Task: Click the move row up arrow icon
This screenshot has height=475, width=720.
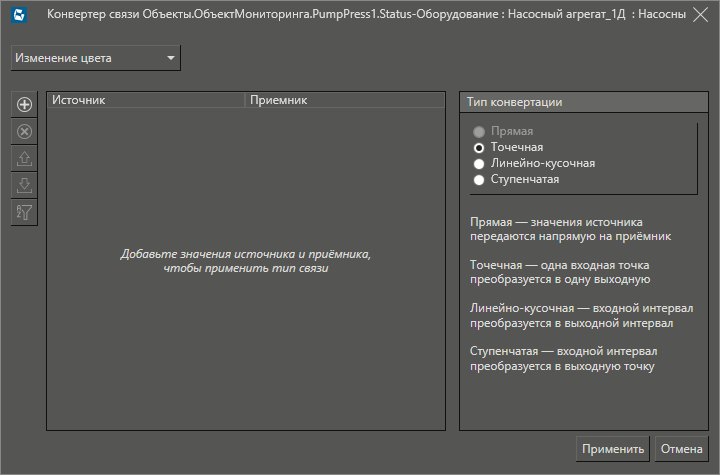Action: click(x=25, y=158)
